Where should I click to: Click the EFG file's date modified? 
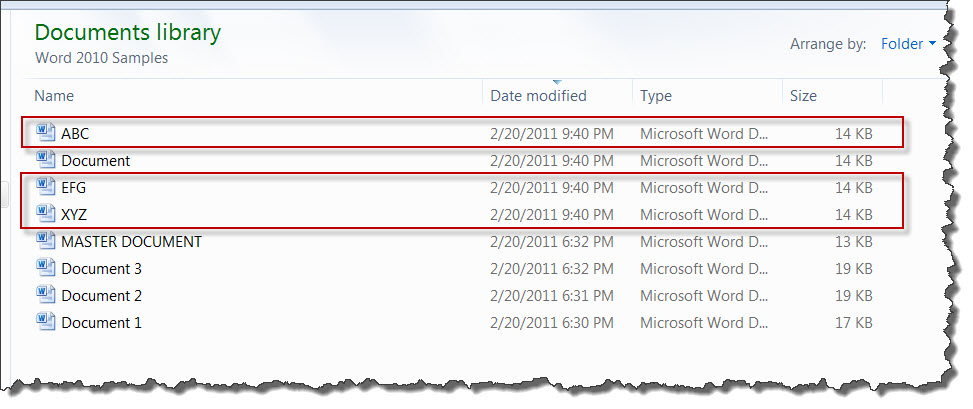pos(552,187)
